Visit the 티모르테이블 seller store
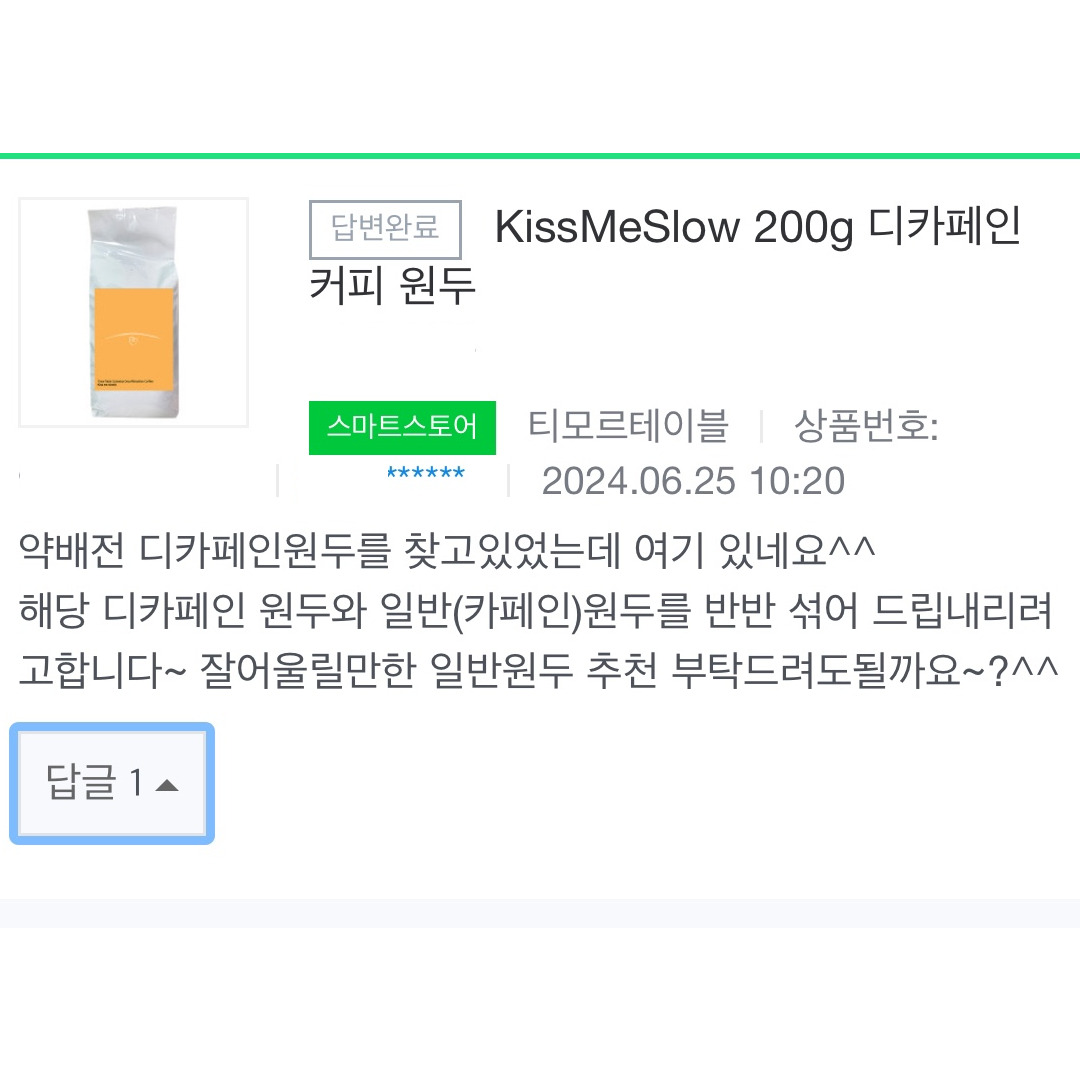The width and height of the screenshot is (1080, 1080). click(x=630, y=427)
